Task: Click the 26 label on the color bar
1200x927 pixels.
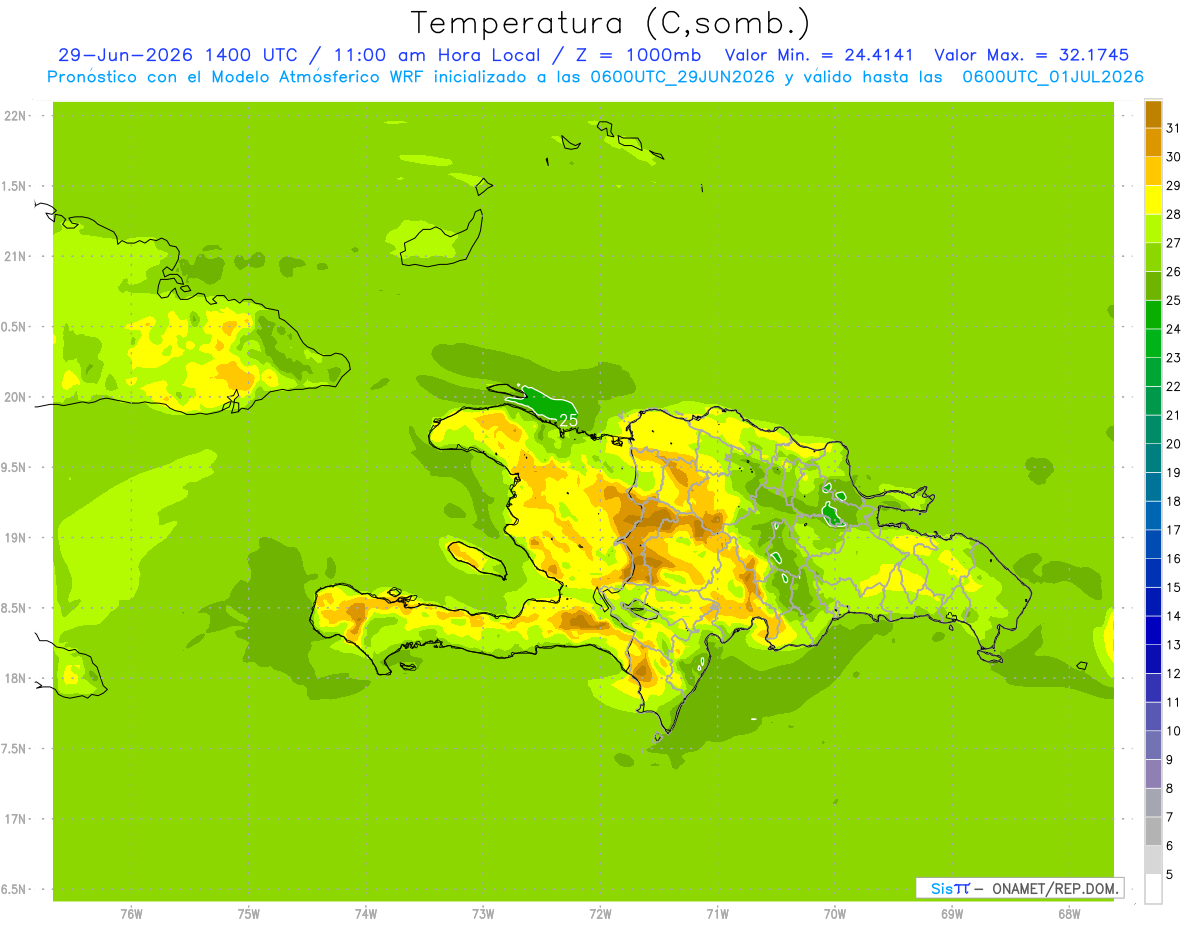Action: [1174, 272]
